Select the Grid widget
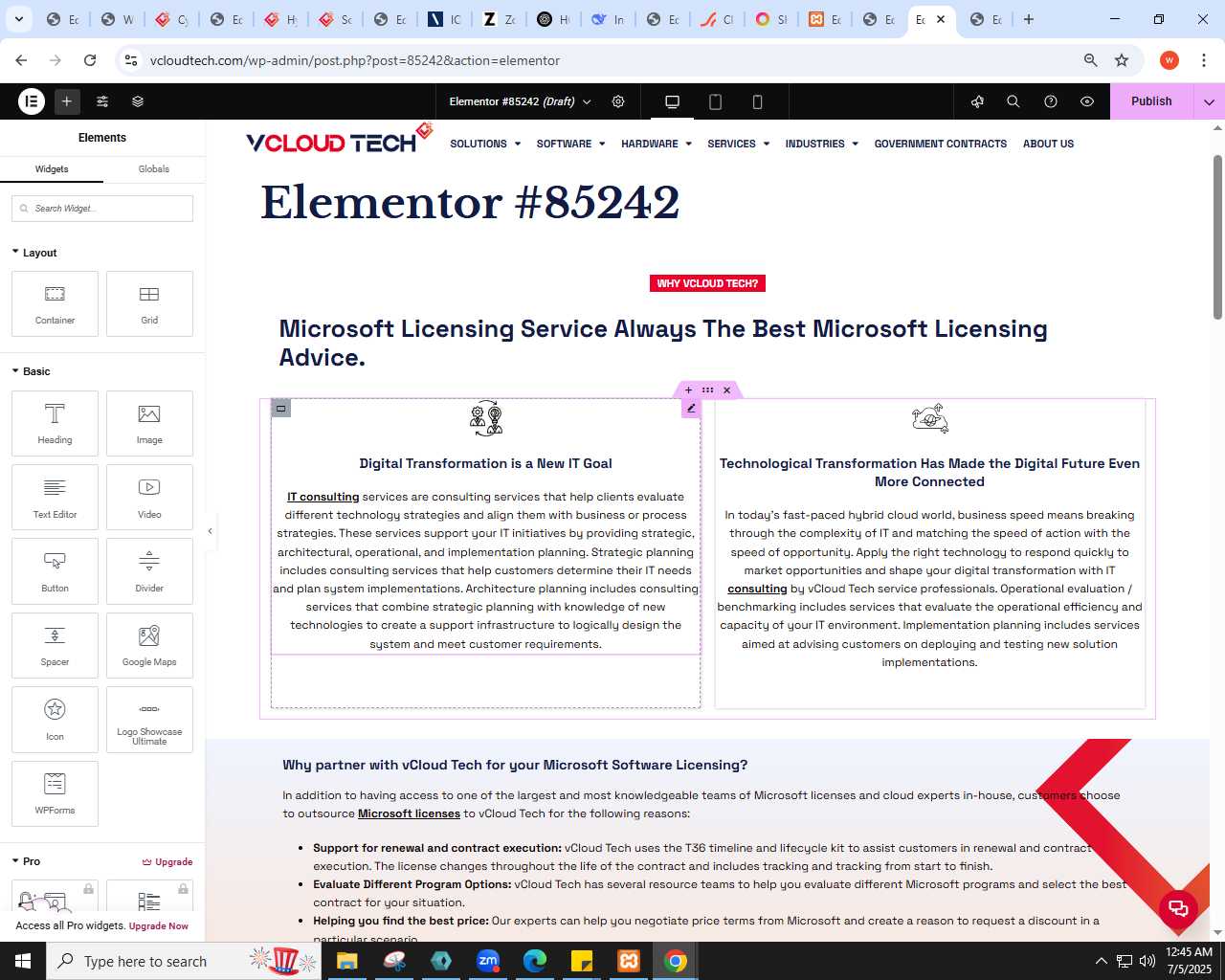Screen dimensions: 1225x980 (149, 304)
